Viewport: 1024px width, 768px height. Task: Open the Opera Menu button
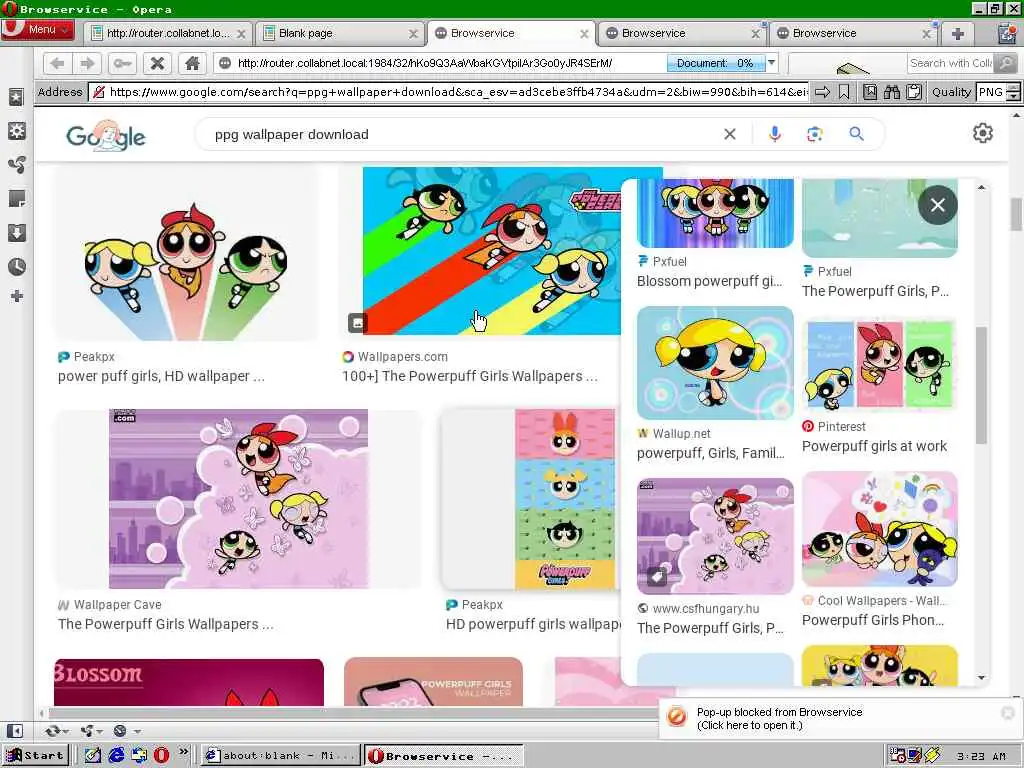point(38,30)
